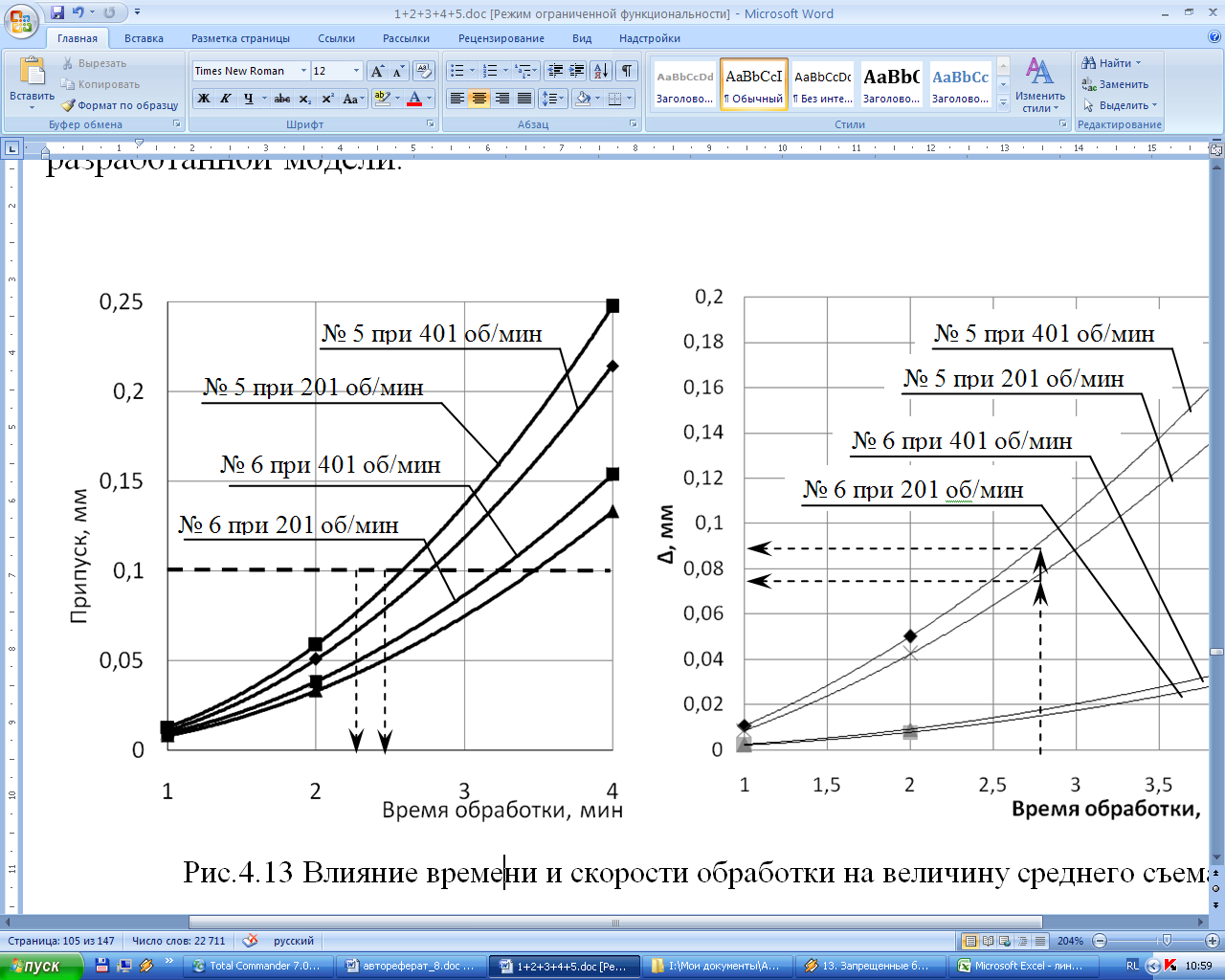Switch to Total Commander taskbar window

pos(259,967)
